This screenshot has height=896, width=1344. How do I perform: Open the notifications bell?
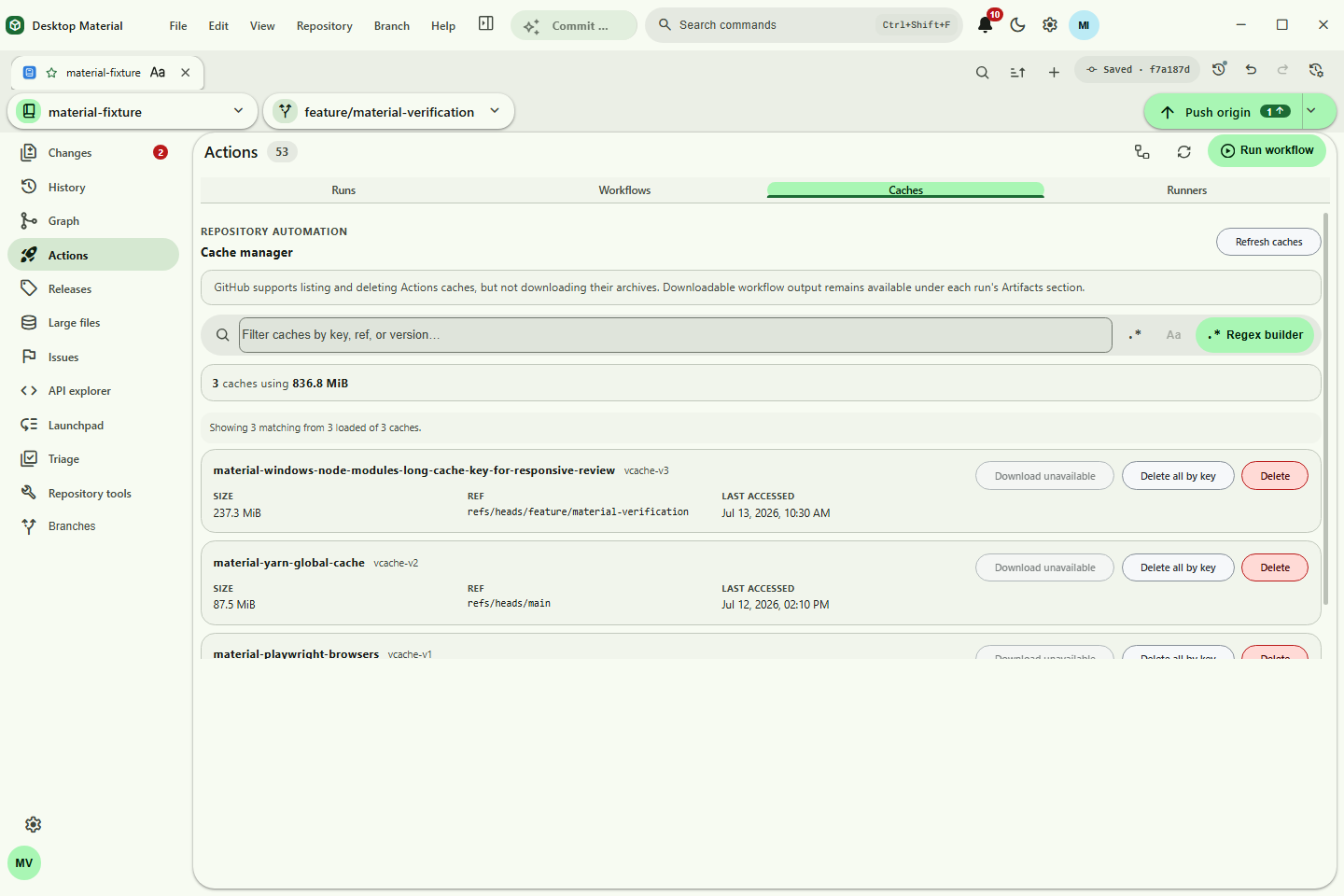click(985, 25)
